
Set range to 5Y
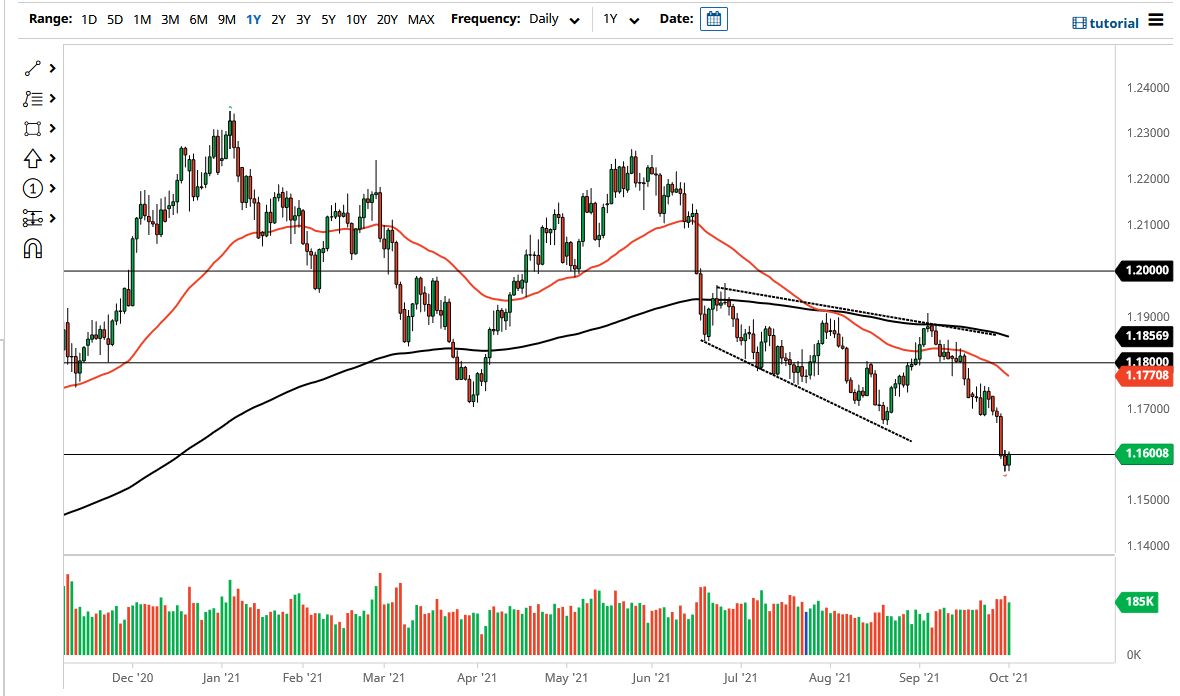click(x=328, y=20)
